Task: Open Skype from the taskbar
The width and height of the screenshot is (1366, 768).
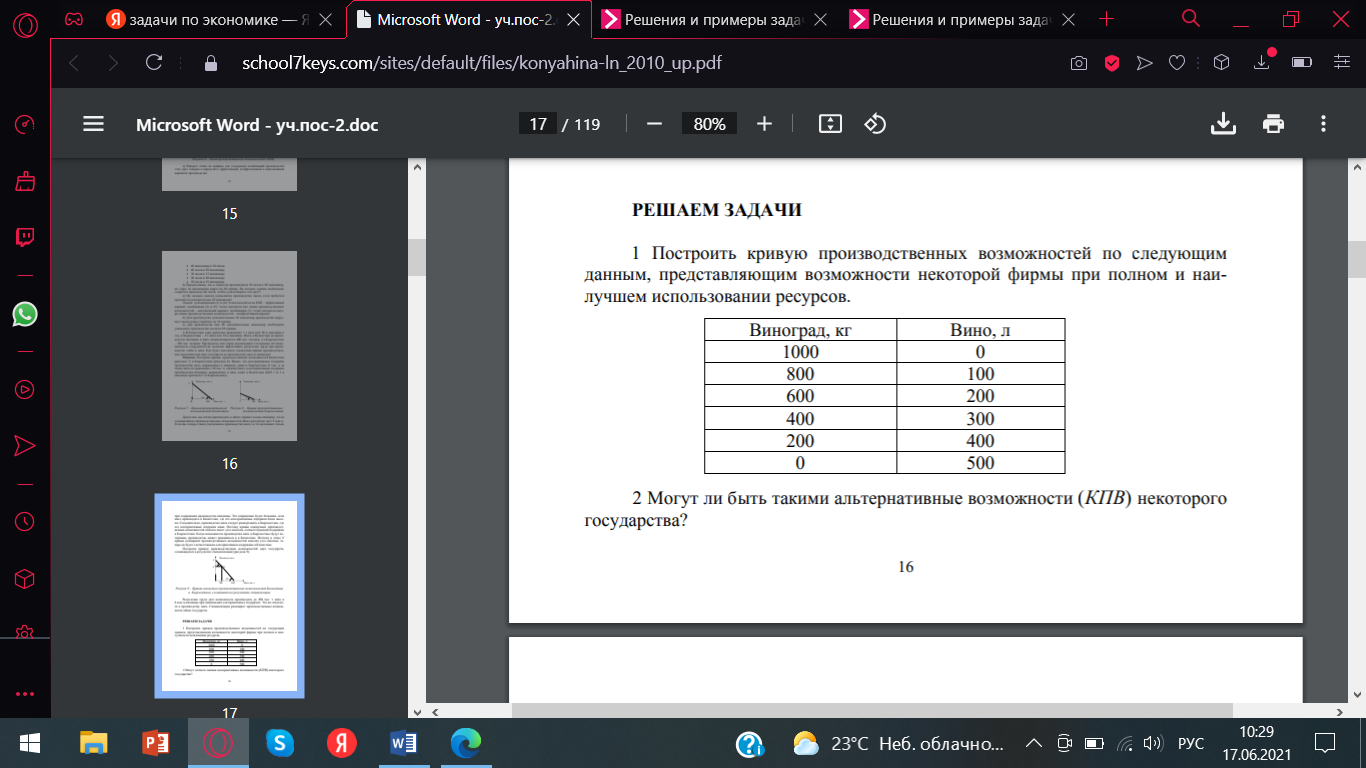Action: (x=279, y=743)
